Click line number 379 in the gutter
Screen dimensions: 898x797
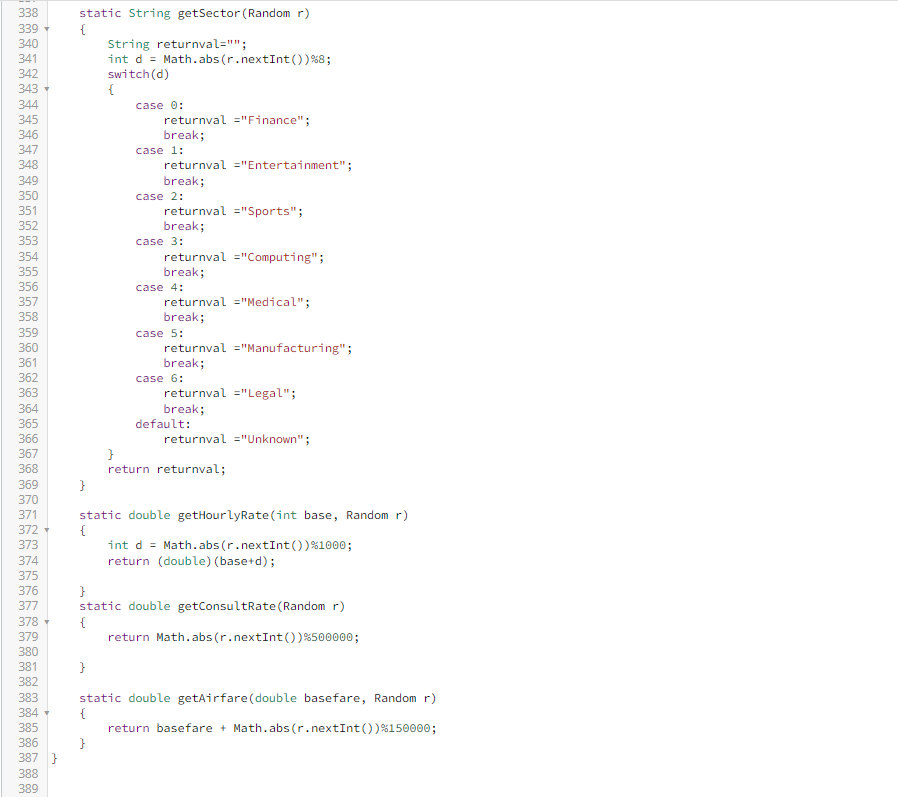(28, 636)
